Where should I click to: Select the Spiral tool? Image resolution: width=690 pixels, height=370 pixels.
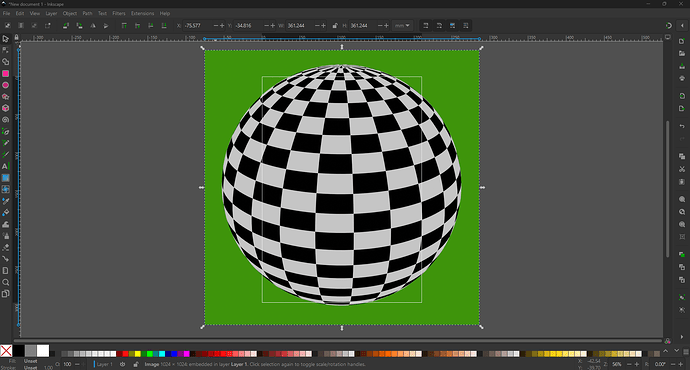pyautogui.click(x=5, y=120)
